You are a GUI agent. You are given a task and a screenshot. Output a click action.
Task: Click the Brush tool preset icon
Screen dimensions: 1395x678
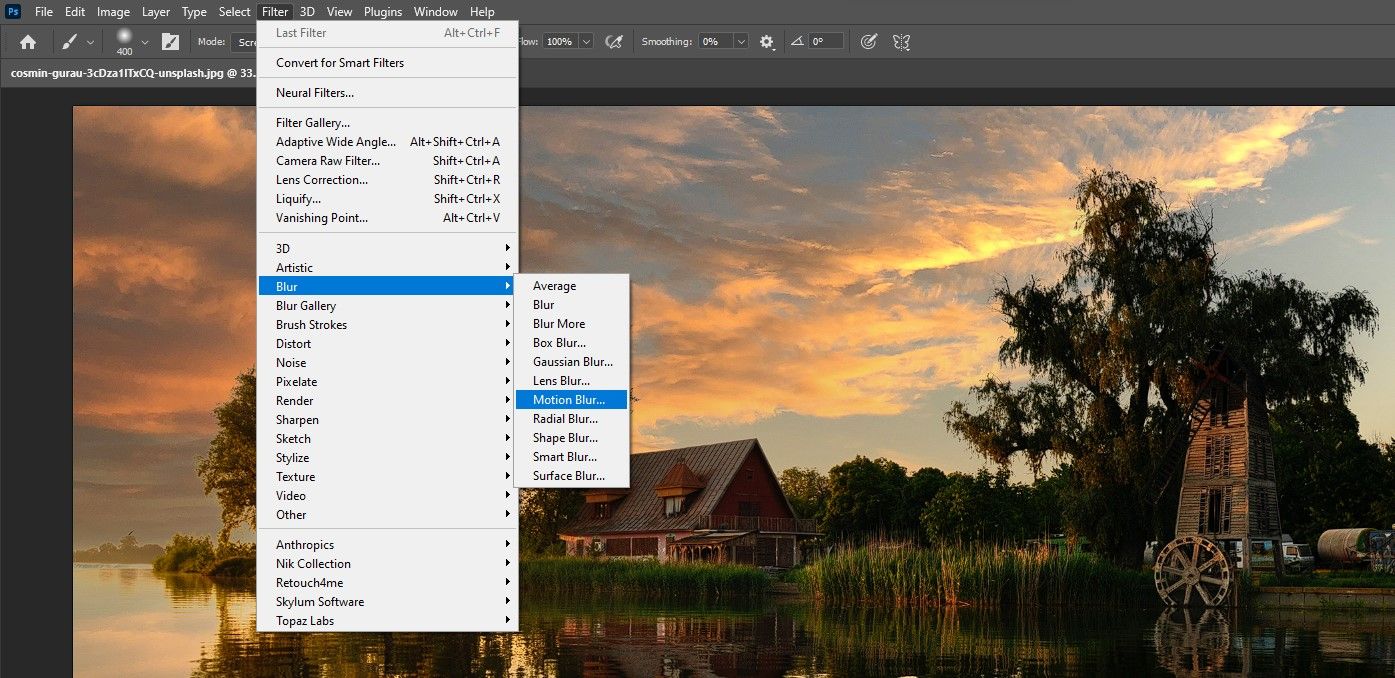(70, 42)
